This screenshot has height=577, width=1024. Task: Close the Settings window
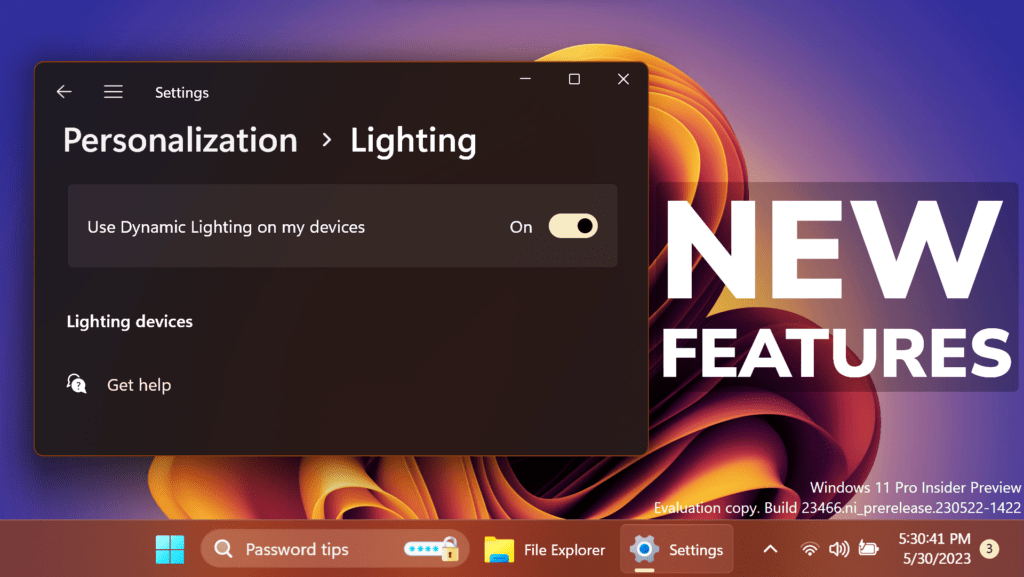(624, 79)
